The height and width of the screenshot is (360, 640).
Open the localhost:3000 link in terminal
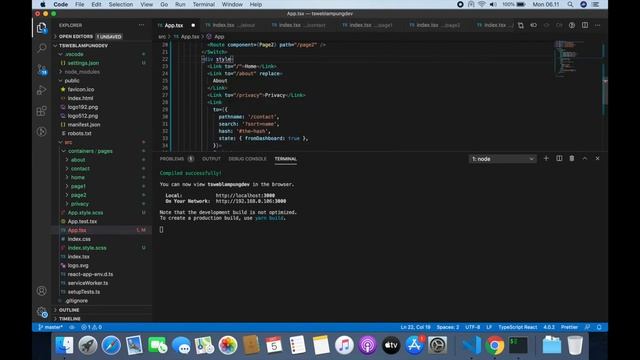pyautogui.click(x=245, y=196)
